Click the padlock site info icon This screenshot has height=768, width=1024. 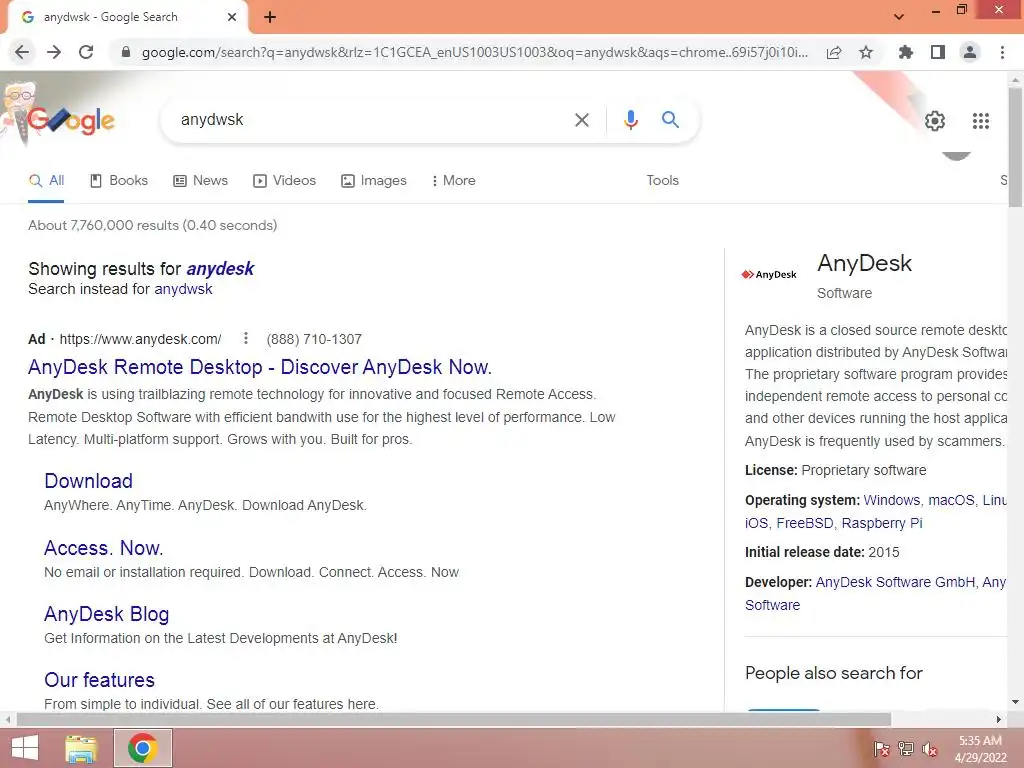click(126, 52)
